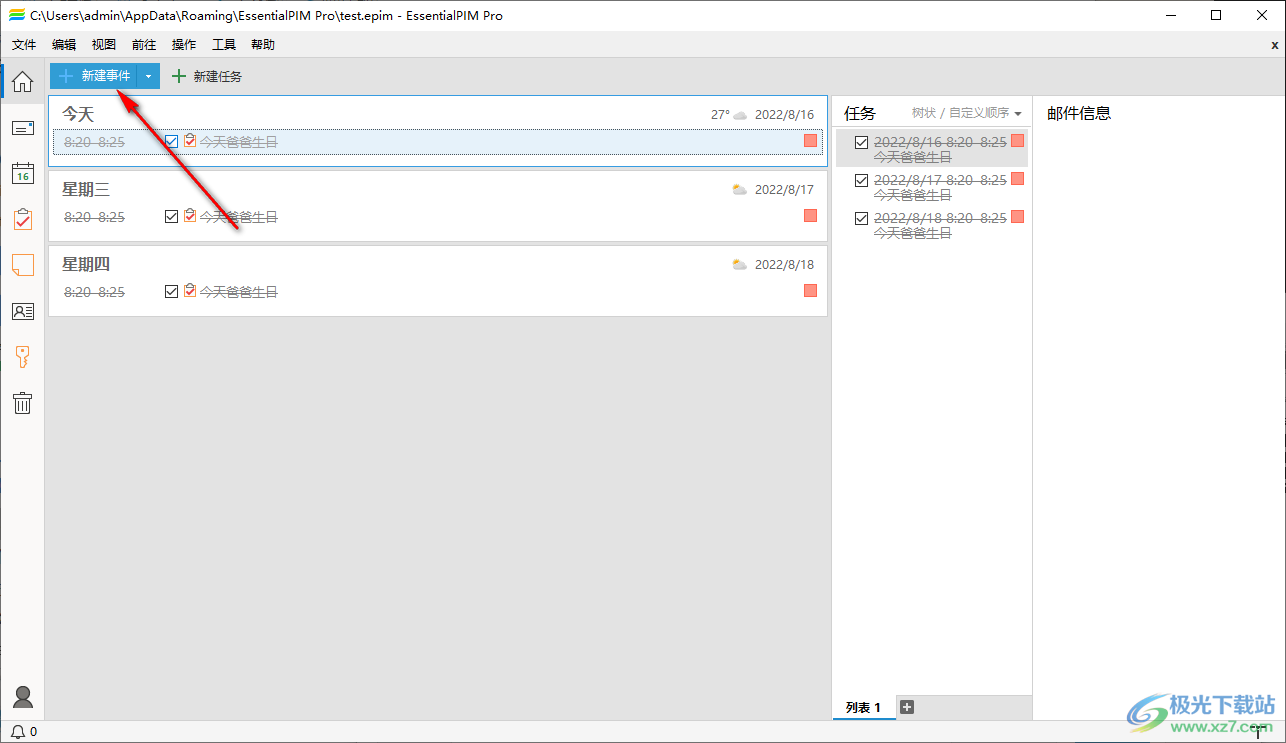Open the Contacts module icon
Screen dimensions: 1286x743
[x=22, y=311]
